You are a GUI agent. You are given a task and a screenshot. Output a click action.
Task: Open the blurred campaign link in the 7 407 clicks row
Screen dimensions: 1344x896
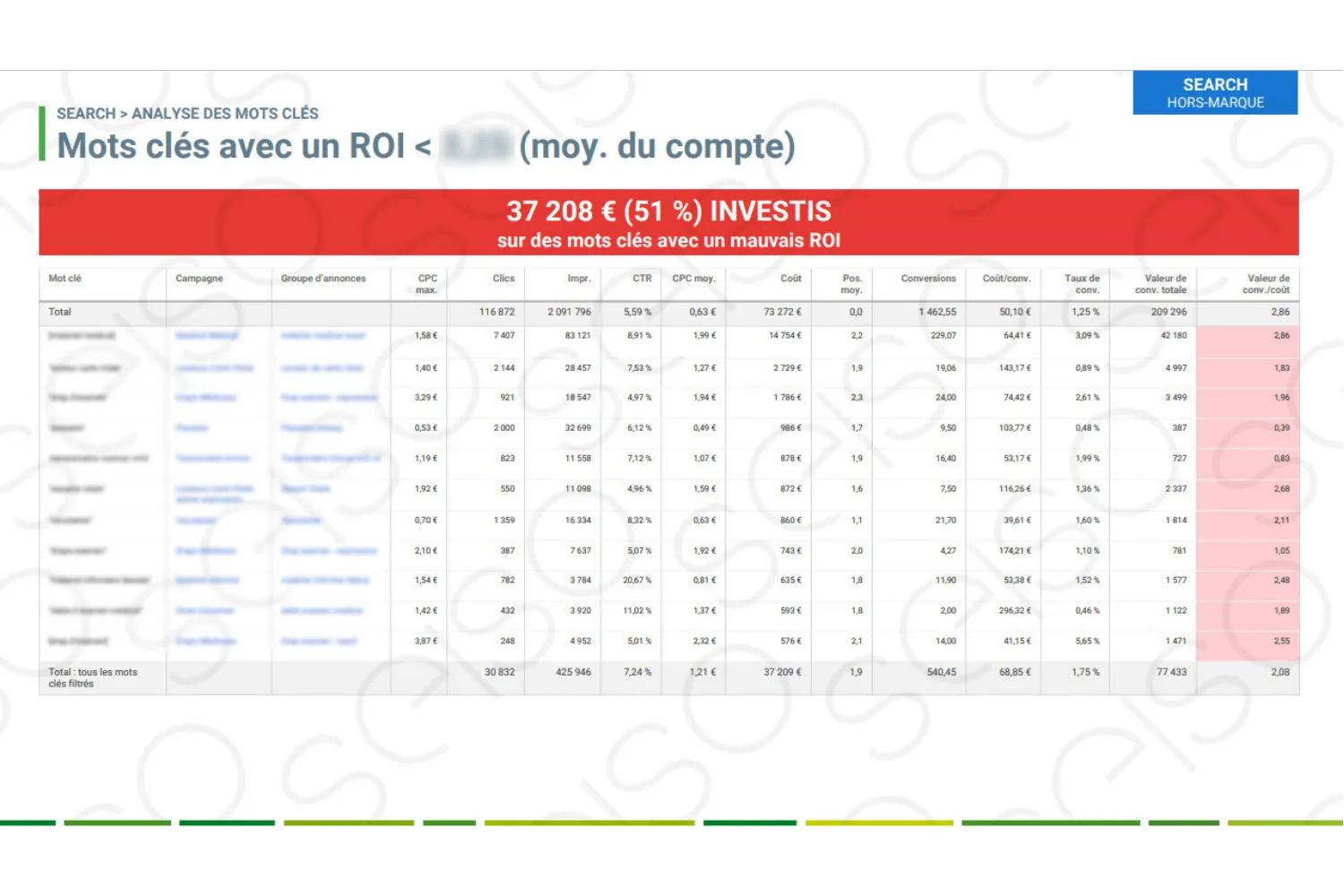pyautogui.click(x=207, y=335)
